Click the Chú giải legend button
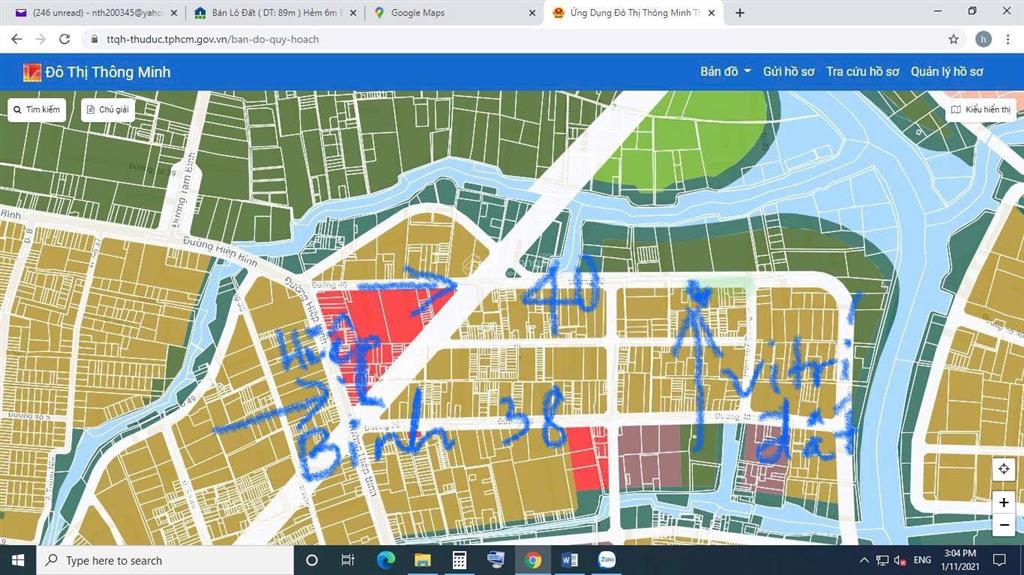The width and height of the screenshot is (1024, 575). coord(107,110)
